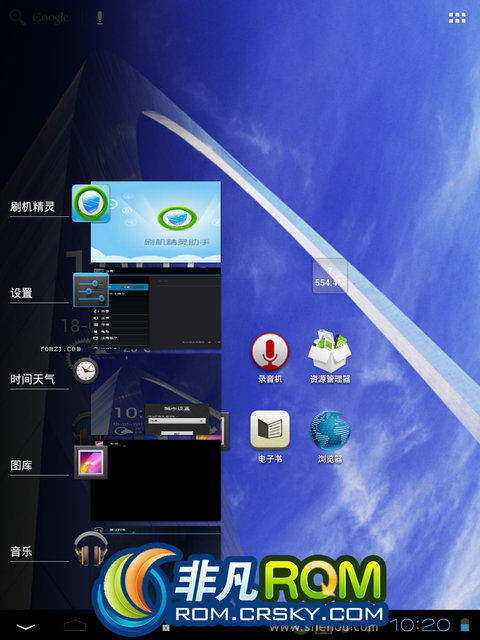480x640 pixels.
Task: Tap the 554.4M memory cleaner widget
Action: point(330,276)
